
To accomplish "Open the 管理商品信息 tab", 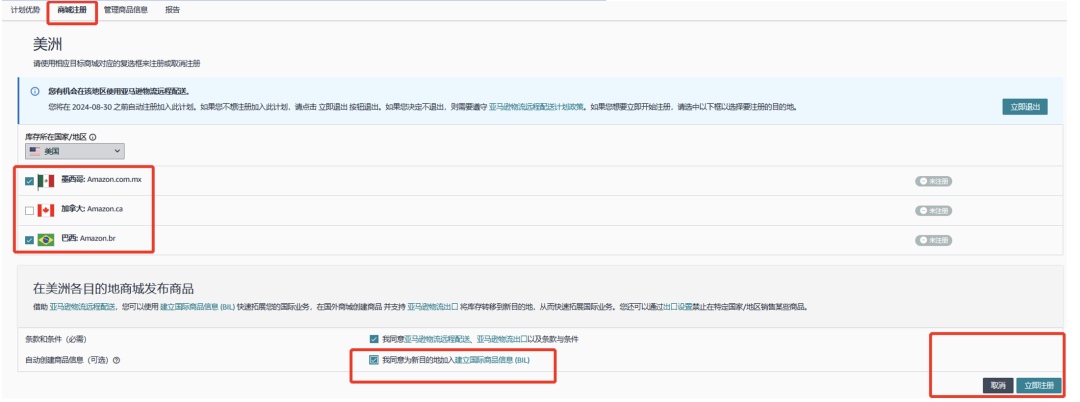I will pyautogui.click(x=125, y=10).
